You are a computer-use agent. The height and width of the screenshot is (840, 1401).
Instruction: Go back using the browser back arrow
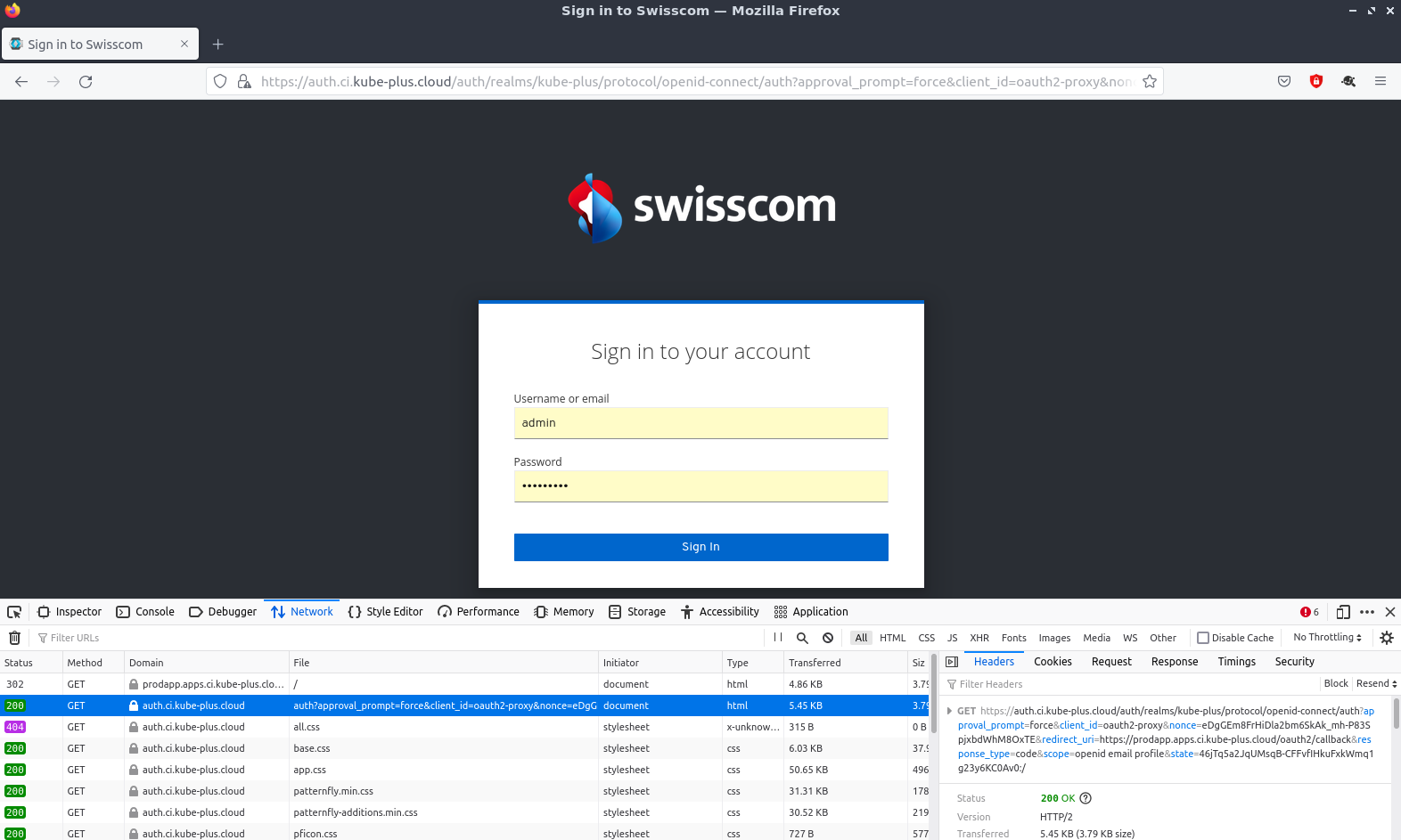[21, 82]
